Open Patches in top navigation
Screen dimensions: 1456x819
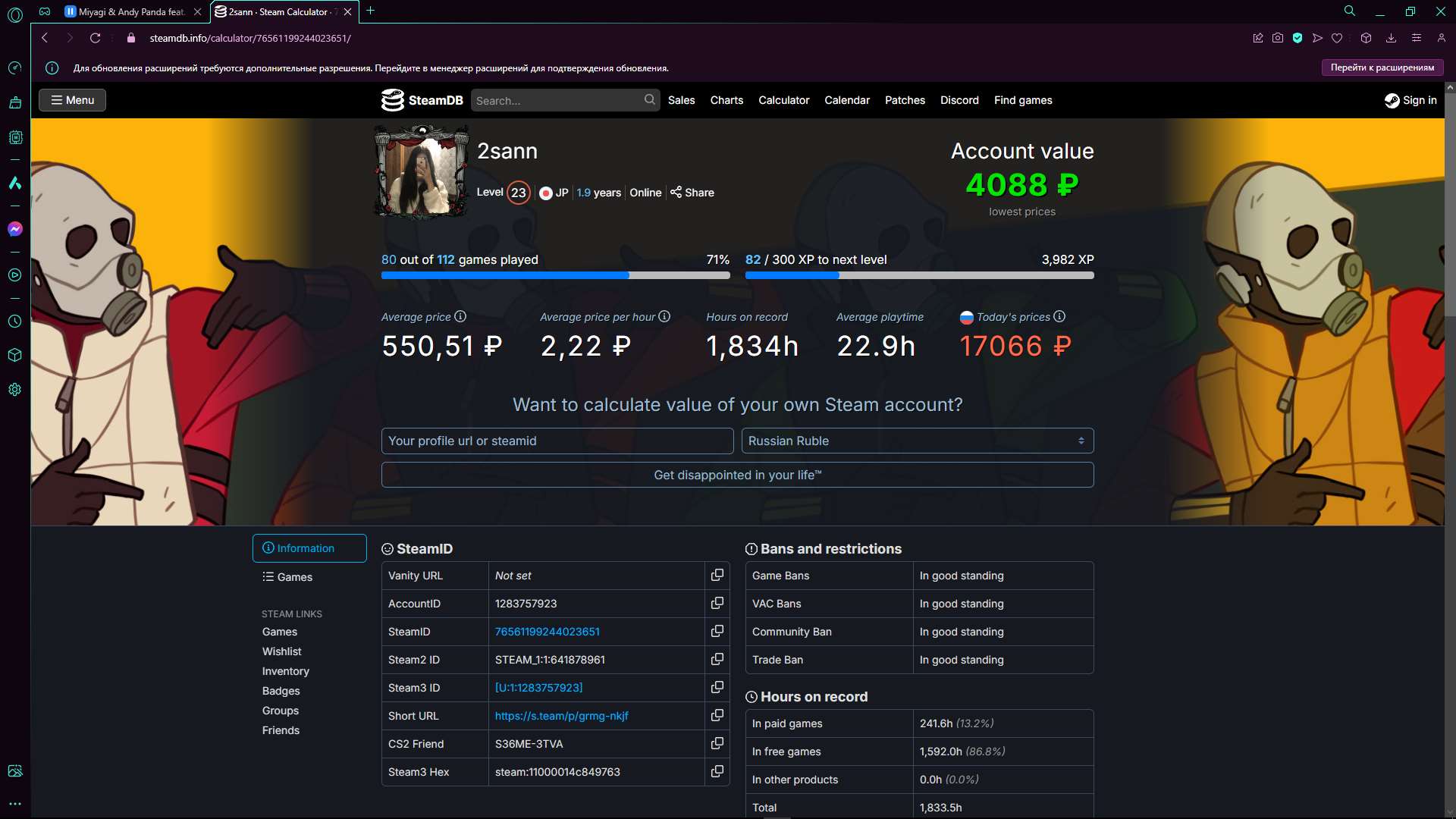(905, 100)
